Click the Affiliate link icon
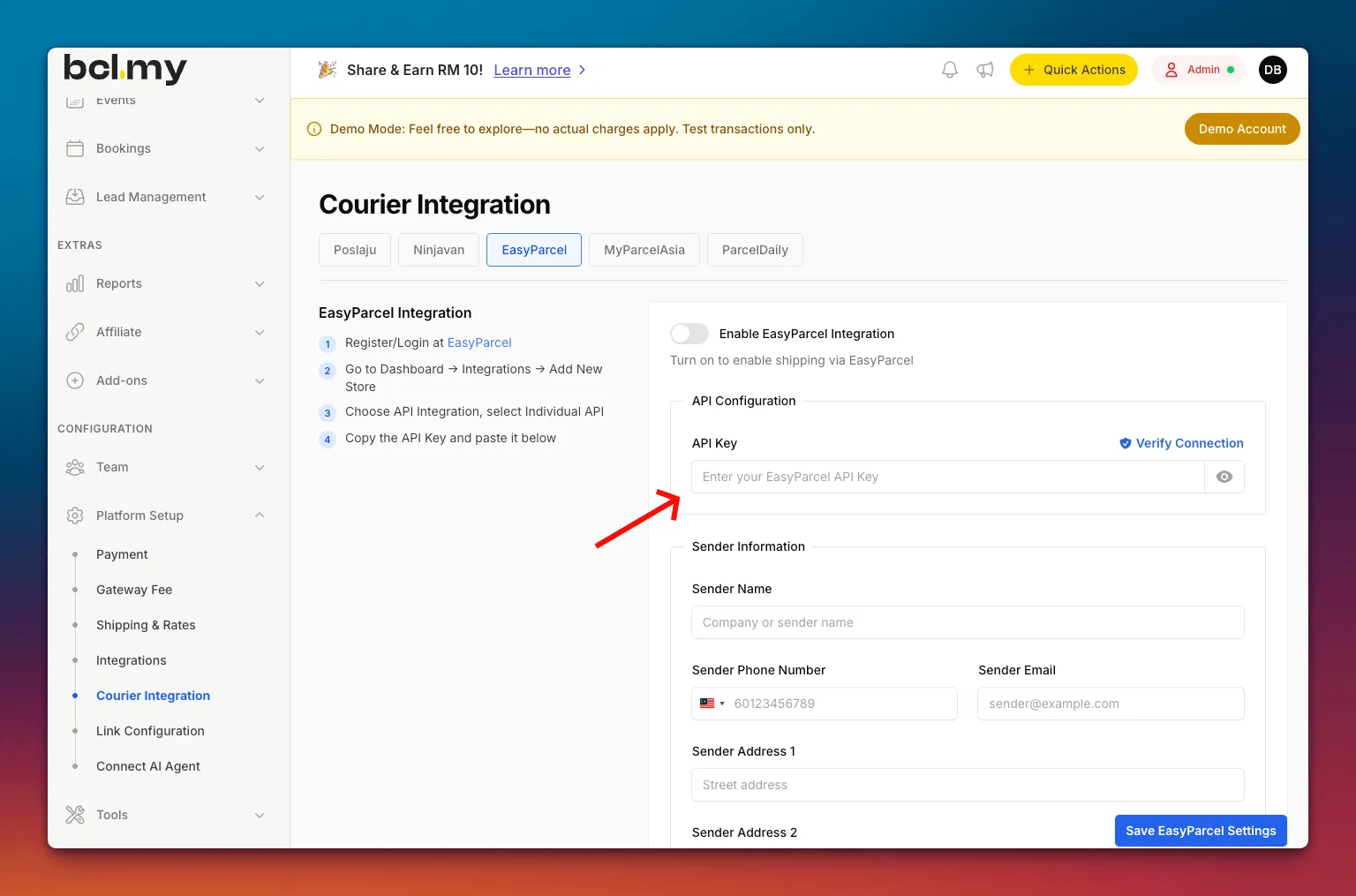The image size is (1356, 896). [75, 332]
